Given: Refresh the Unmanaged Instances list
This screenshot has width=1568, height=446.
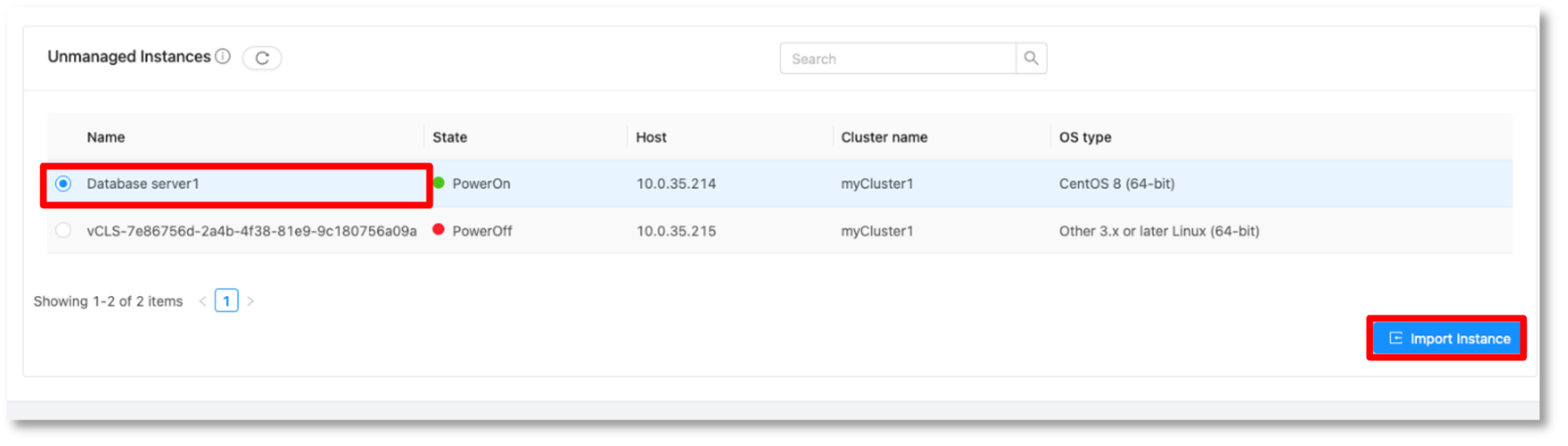Looking at the screenshot, I should [x=262, y=57].
